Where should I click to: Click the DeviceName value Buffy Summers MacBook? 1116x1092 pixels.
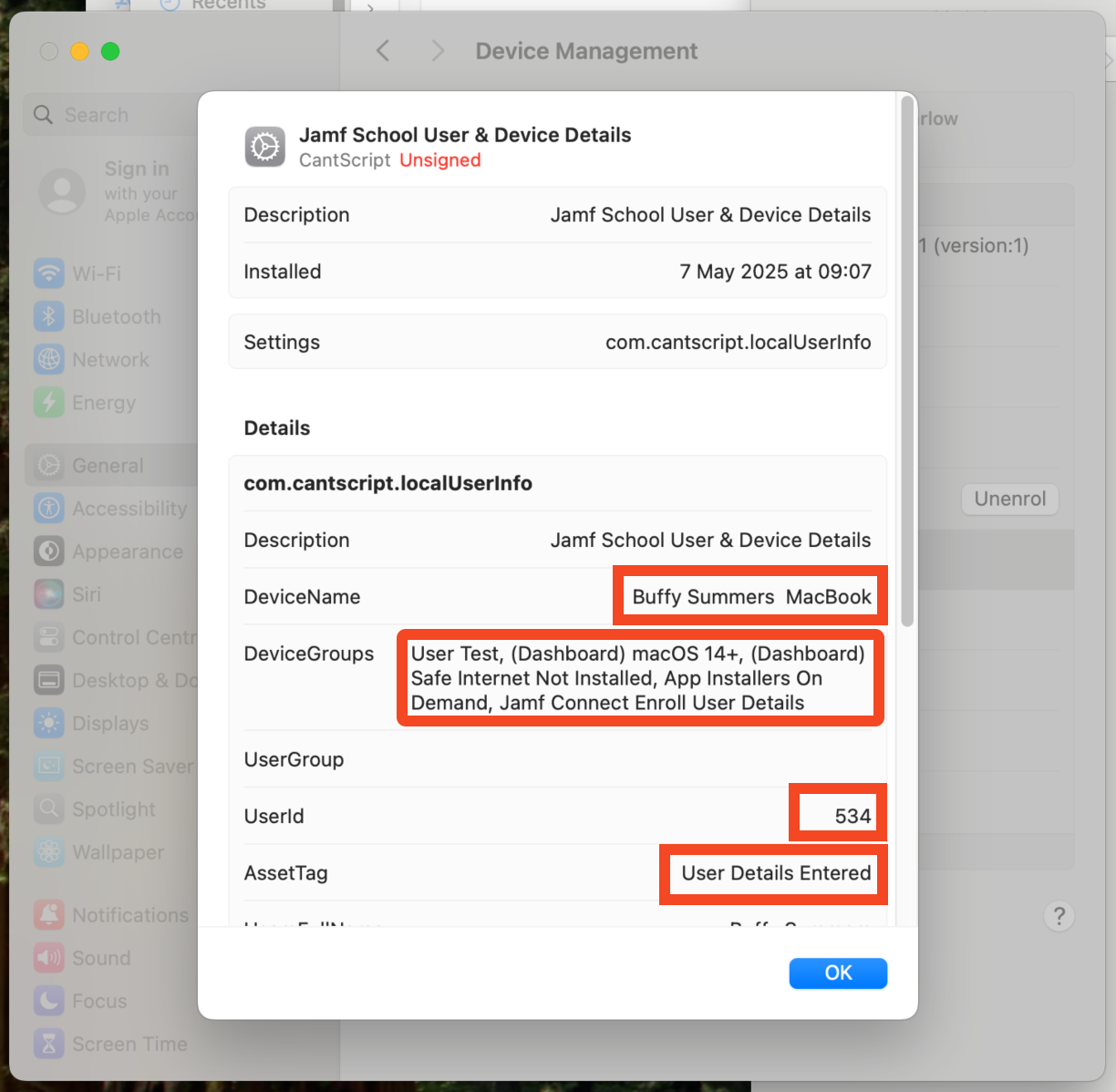(x=751, y=597)
